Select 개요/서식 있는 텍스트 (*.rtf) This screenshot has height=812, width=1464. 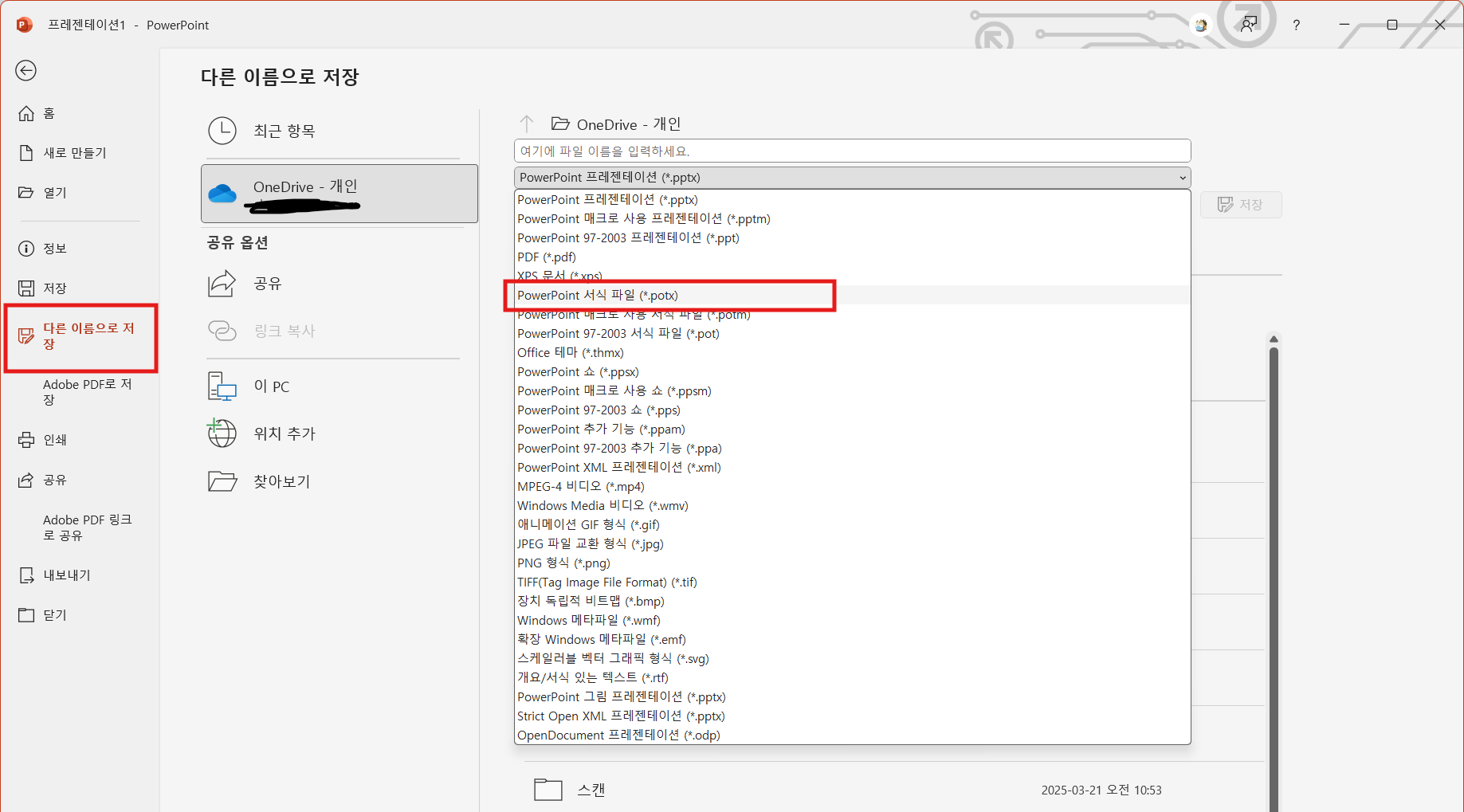pyautogui.click(x=853, y=678)
